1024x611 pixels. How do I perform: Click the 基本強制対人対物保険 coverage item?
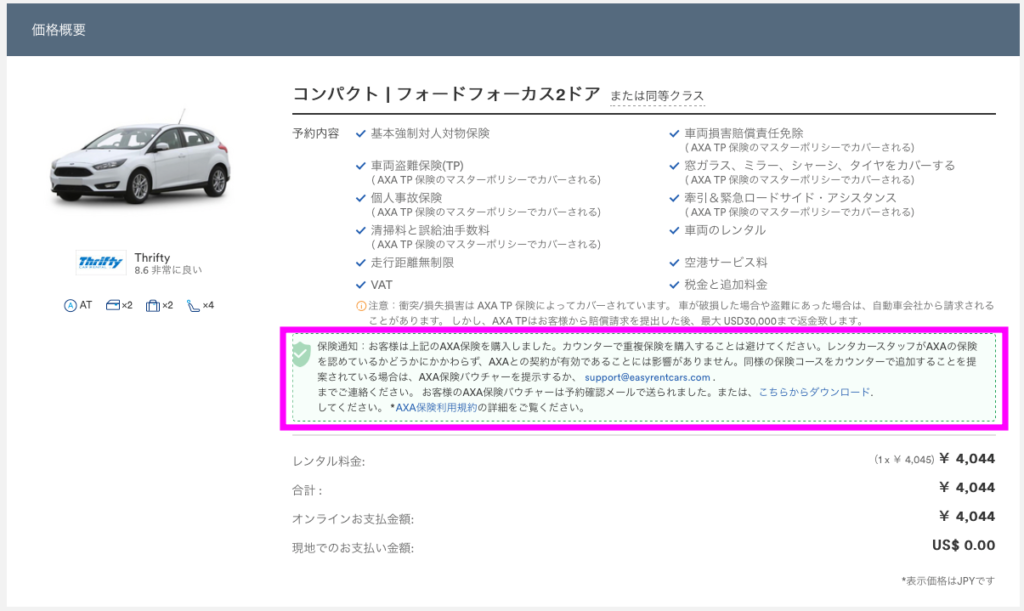pos(430,133)
